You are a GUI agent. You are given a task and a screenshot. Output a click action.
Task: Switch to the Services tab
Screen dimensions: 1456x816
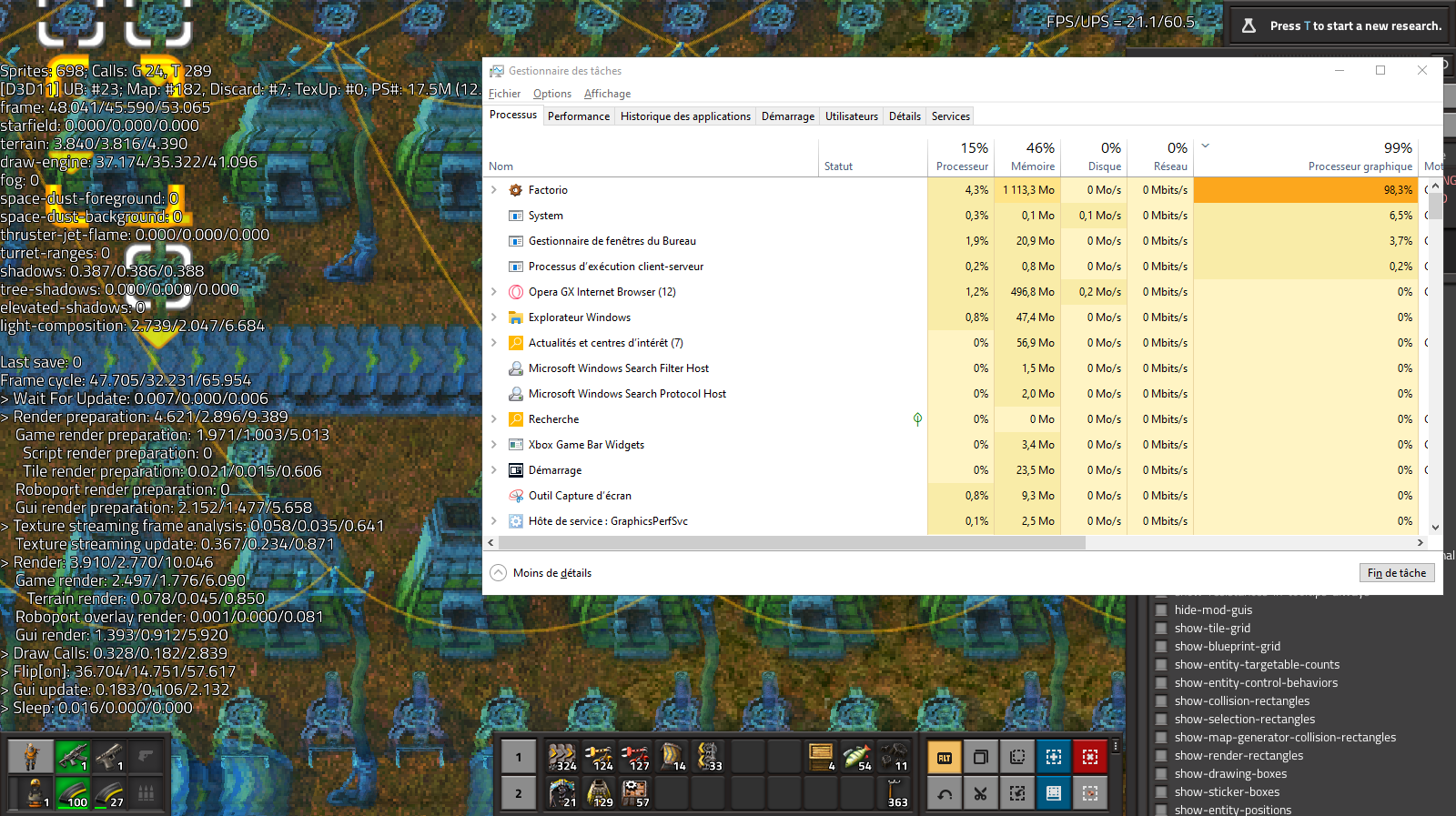951,116
